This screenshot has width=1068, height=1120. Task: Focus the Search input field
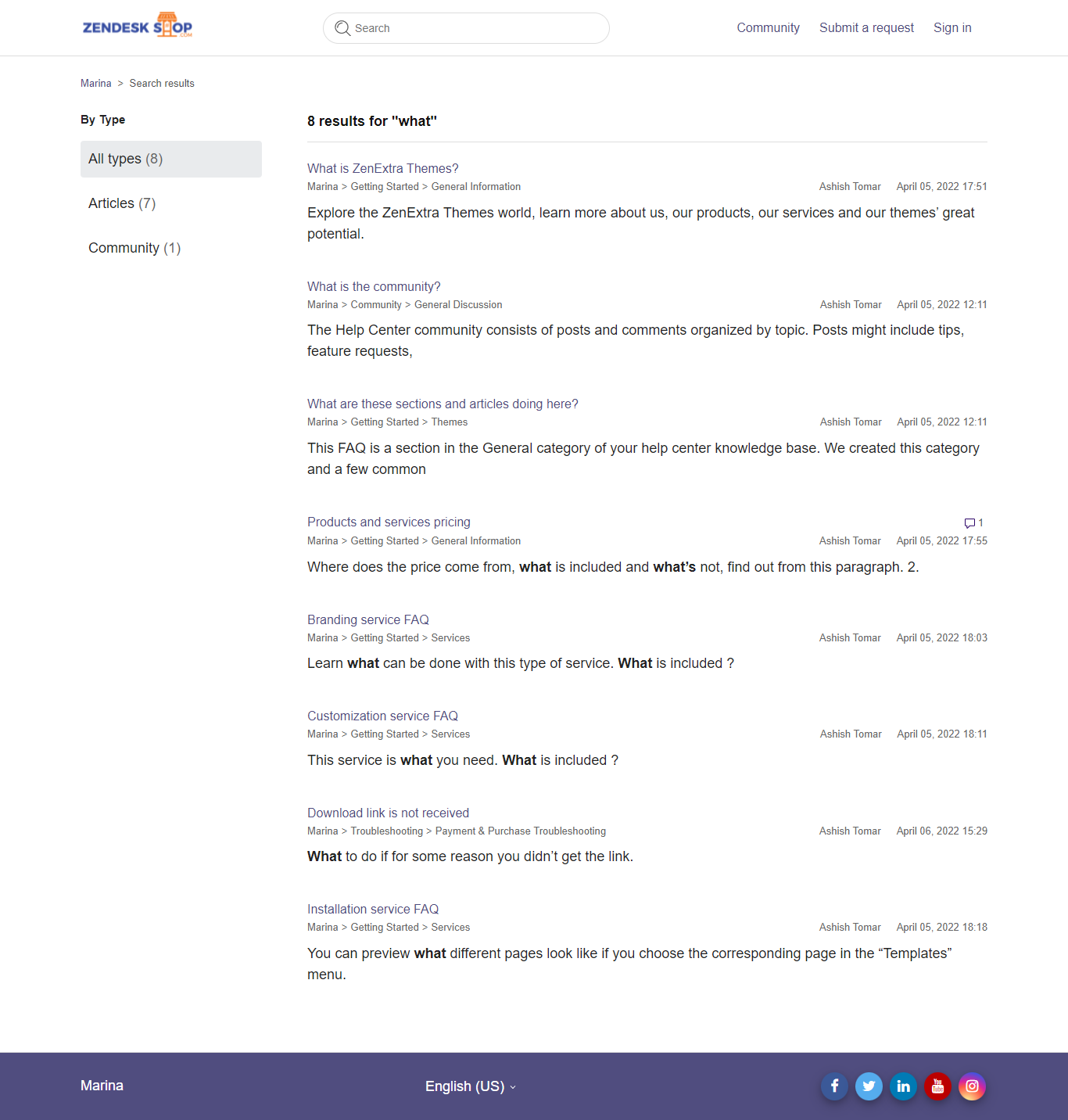pyautogui.click(x=477, y=28)
